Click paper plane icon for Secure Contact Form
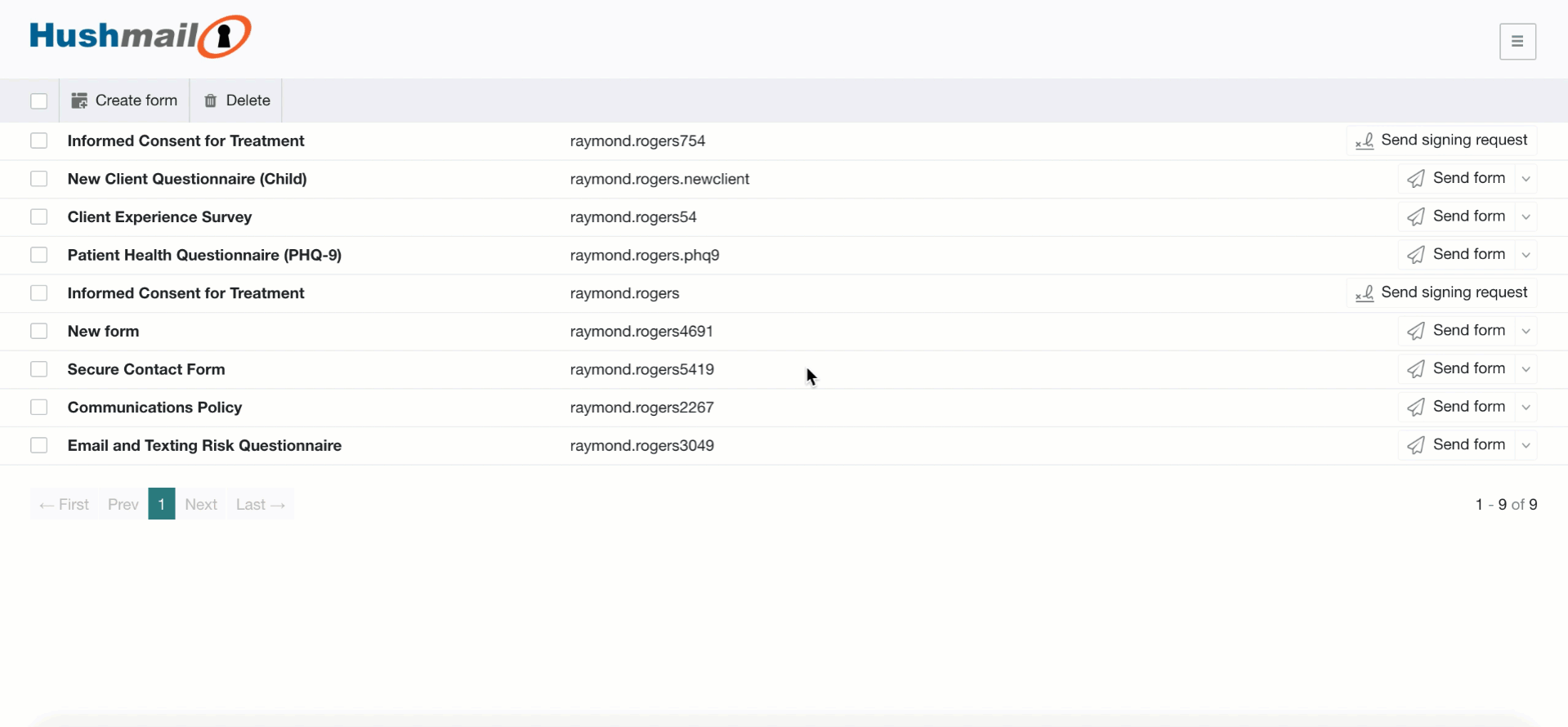 pos(1416,369)
